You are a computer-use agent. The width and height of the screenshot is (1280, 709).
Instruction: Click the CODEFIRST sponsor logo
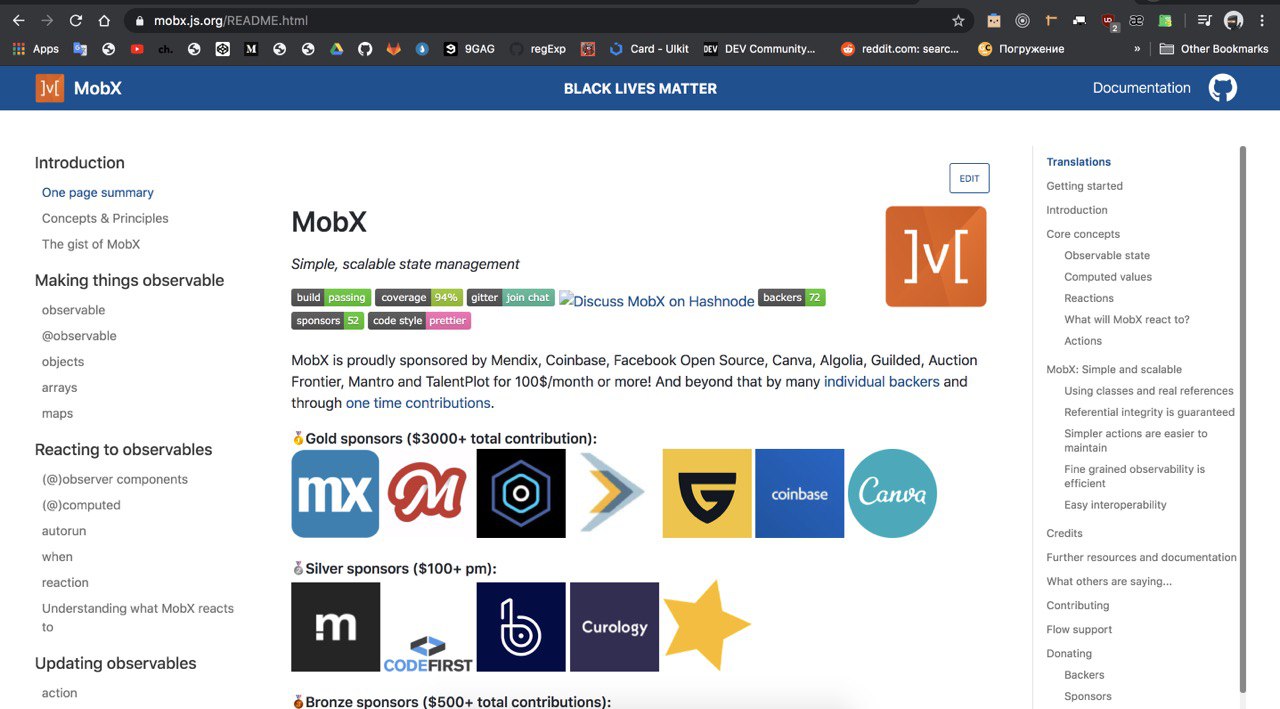click(428, 653)
